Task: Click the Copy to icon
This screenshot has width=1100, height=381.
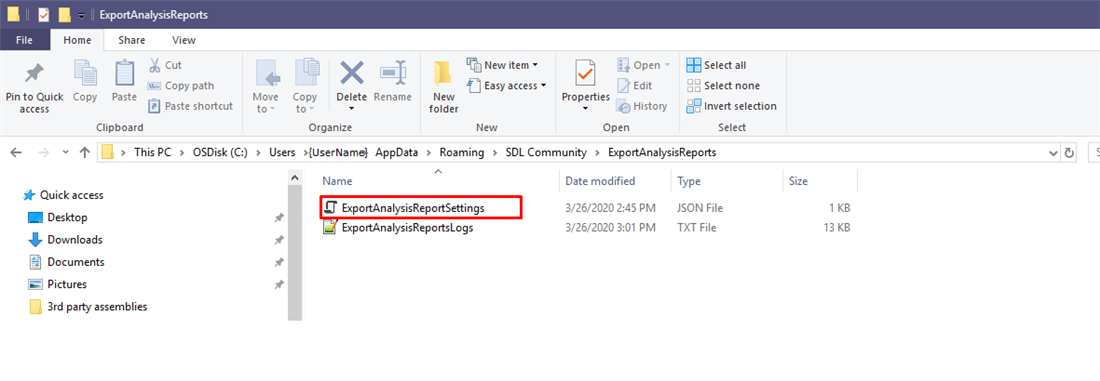Action: [307, 73]
